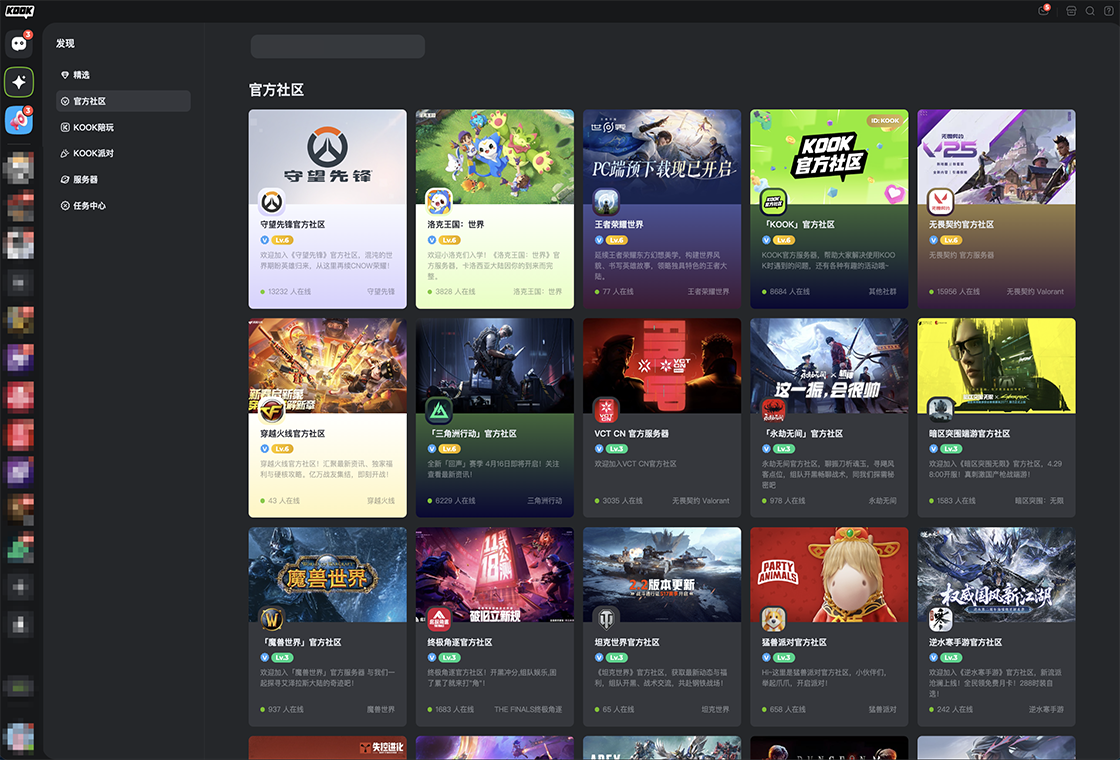Click the 暗区突围:无限 game tag
The height and width of the screenshot is (760, 1120).
pos(1039,501)
